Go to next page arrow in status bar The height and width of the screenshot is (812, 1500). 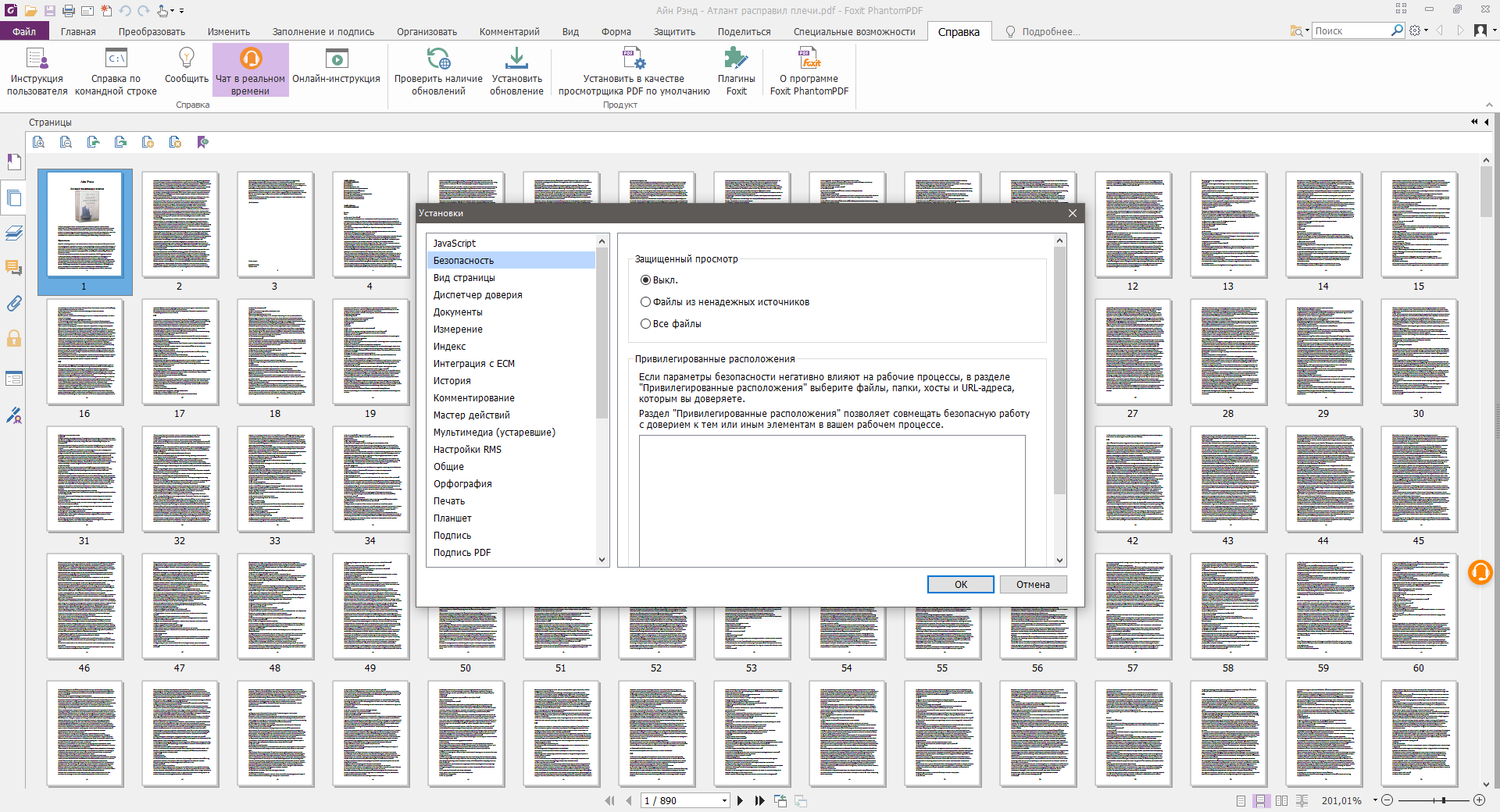point(740,800)
